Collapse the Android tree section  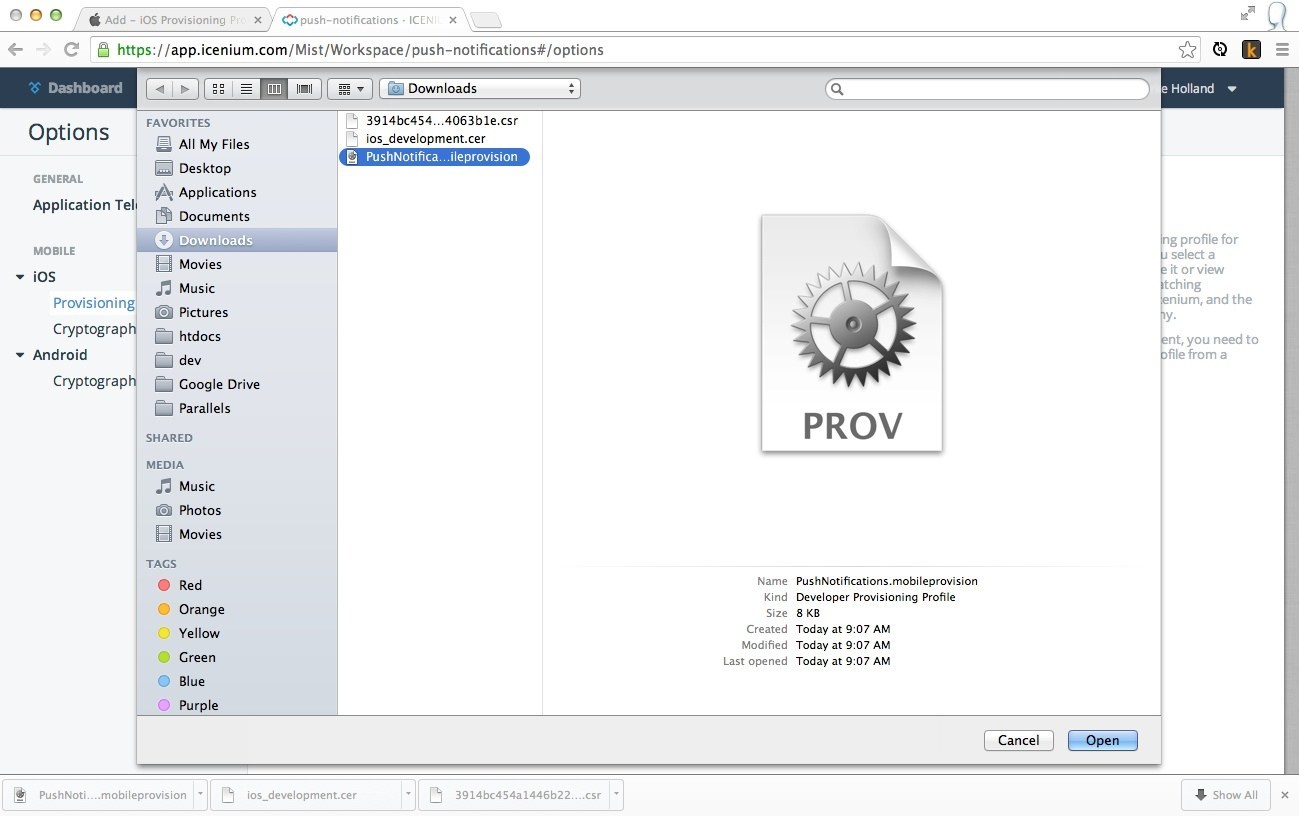[20, 355]
